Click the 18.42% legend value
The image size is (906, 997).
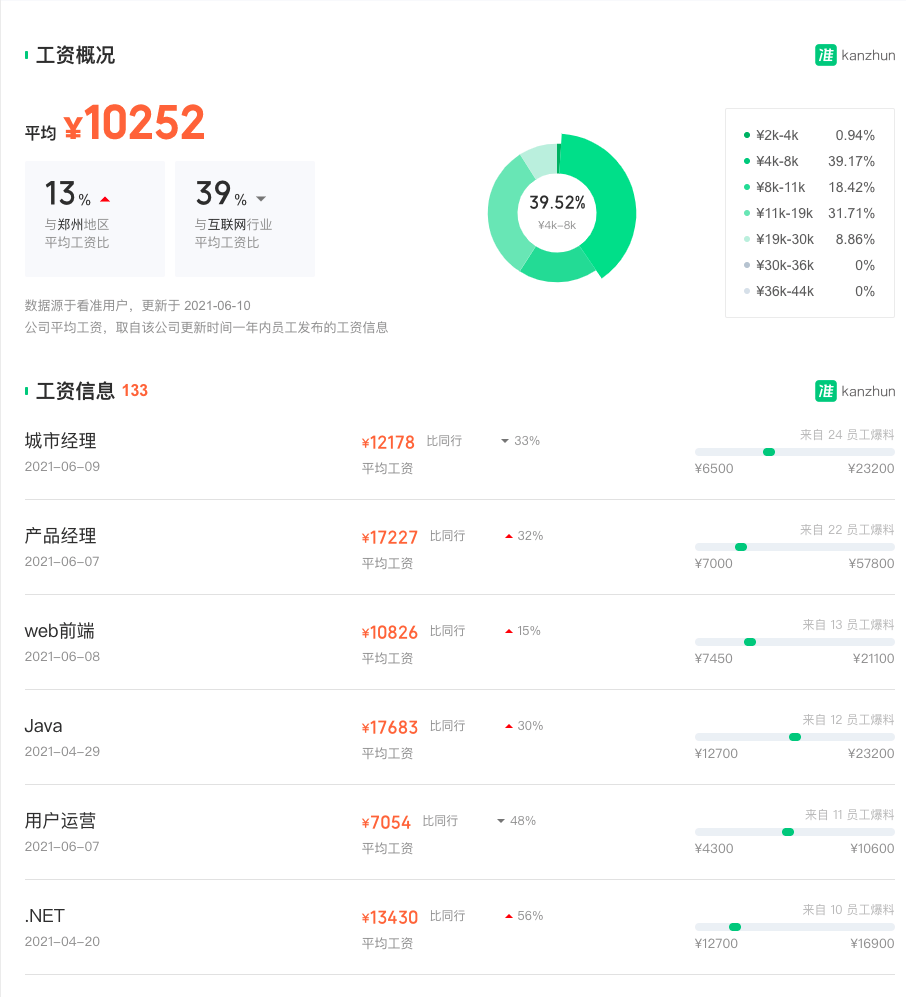[851, 188]
